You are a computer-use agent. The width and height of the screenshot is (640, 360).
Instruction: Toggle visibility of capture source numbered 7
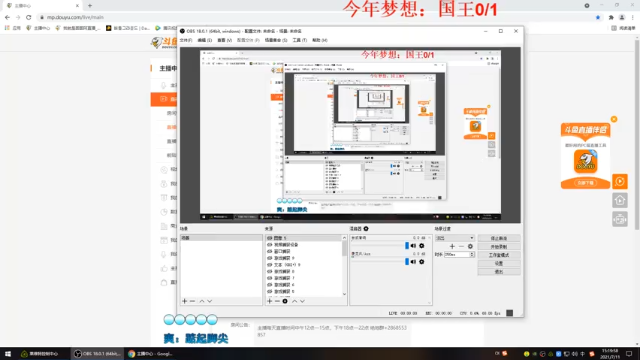pyautogui.click(x=269, y=278)
